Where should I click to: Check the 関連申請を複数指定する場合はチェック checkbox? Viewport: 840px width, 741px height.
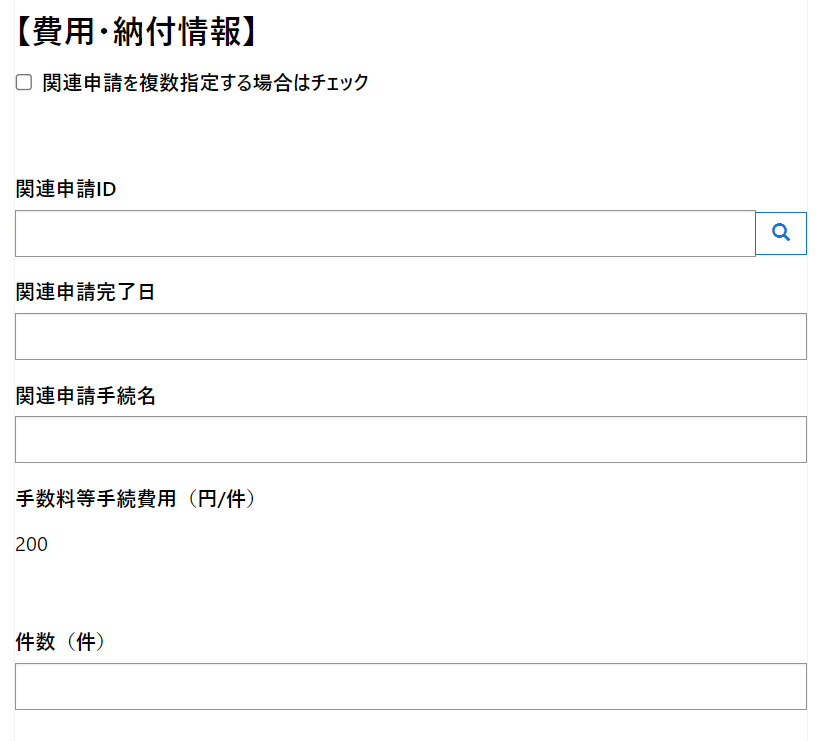[24, 83]
